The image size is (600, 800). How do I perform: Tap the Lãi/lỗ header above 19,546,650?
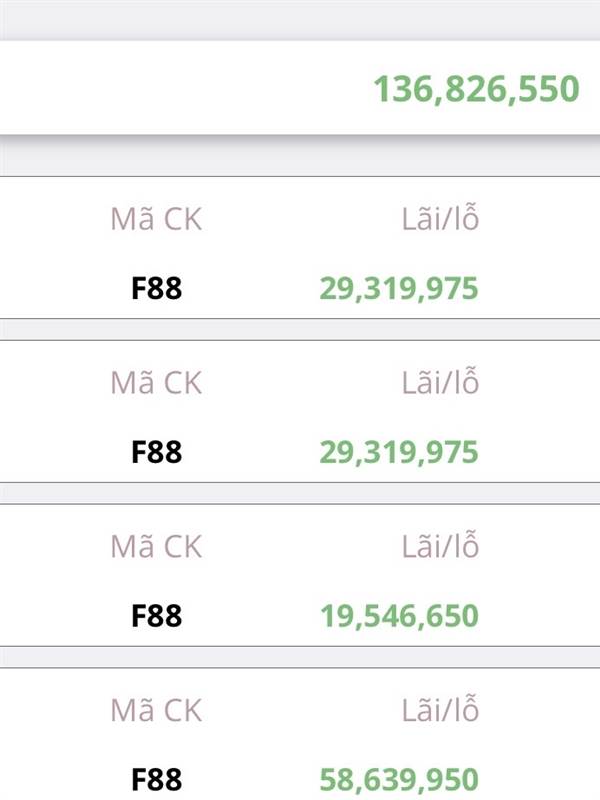pos(440,547)
